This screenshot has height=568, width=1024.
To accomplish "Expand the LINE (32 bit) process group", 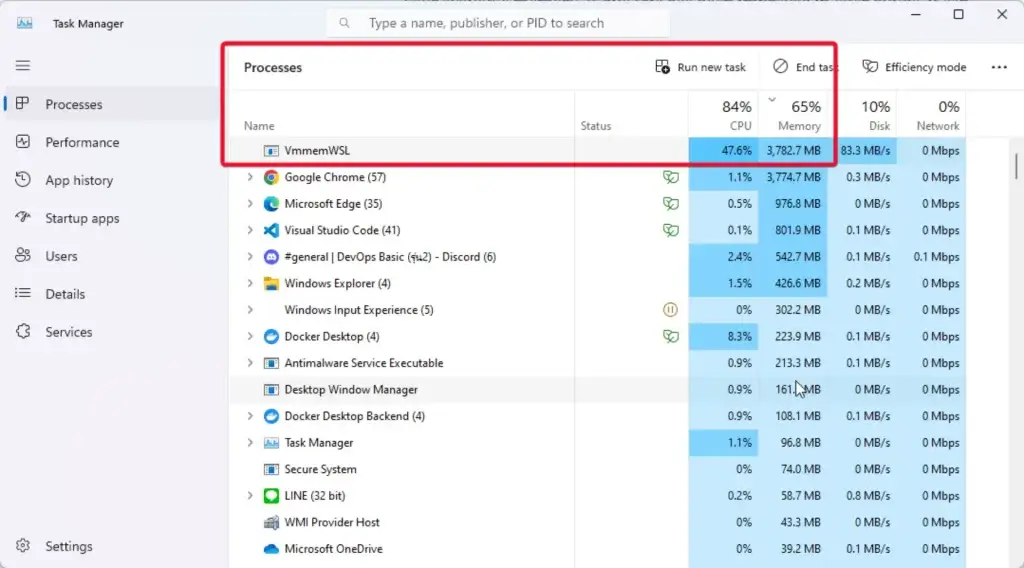I will (x=250, y=496).
